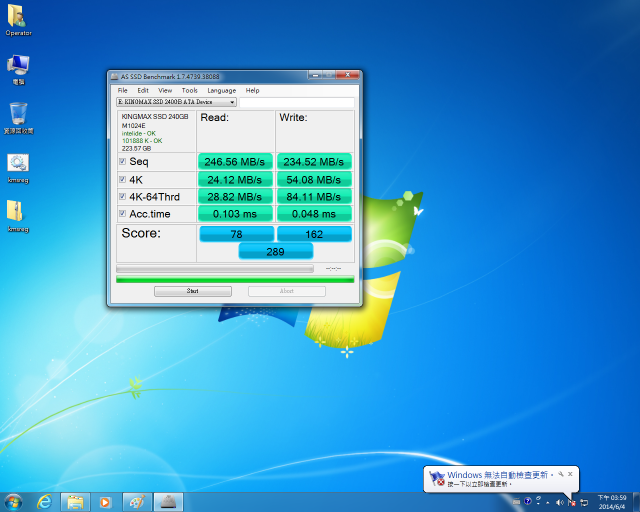
Task: Click the read score 78
Action: tap(236, 234)
